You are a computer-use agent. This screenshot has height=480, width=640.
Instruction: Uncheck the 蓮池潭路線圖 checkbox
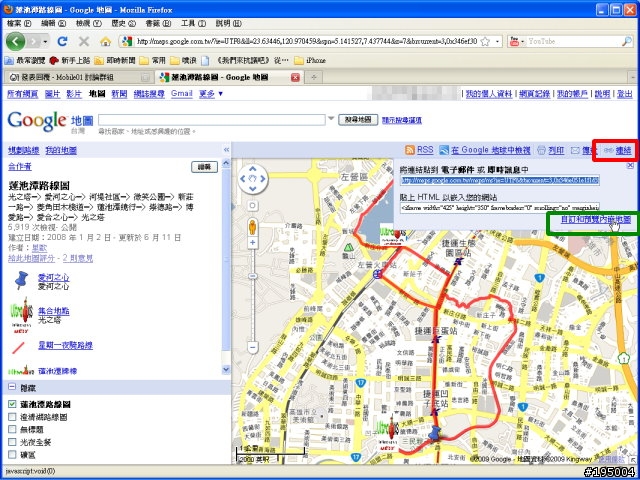click(12, 404)
